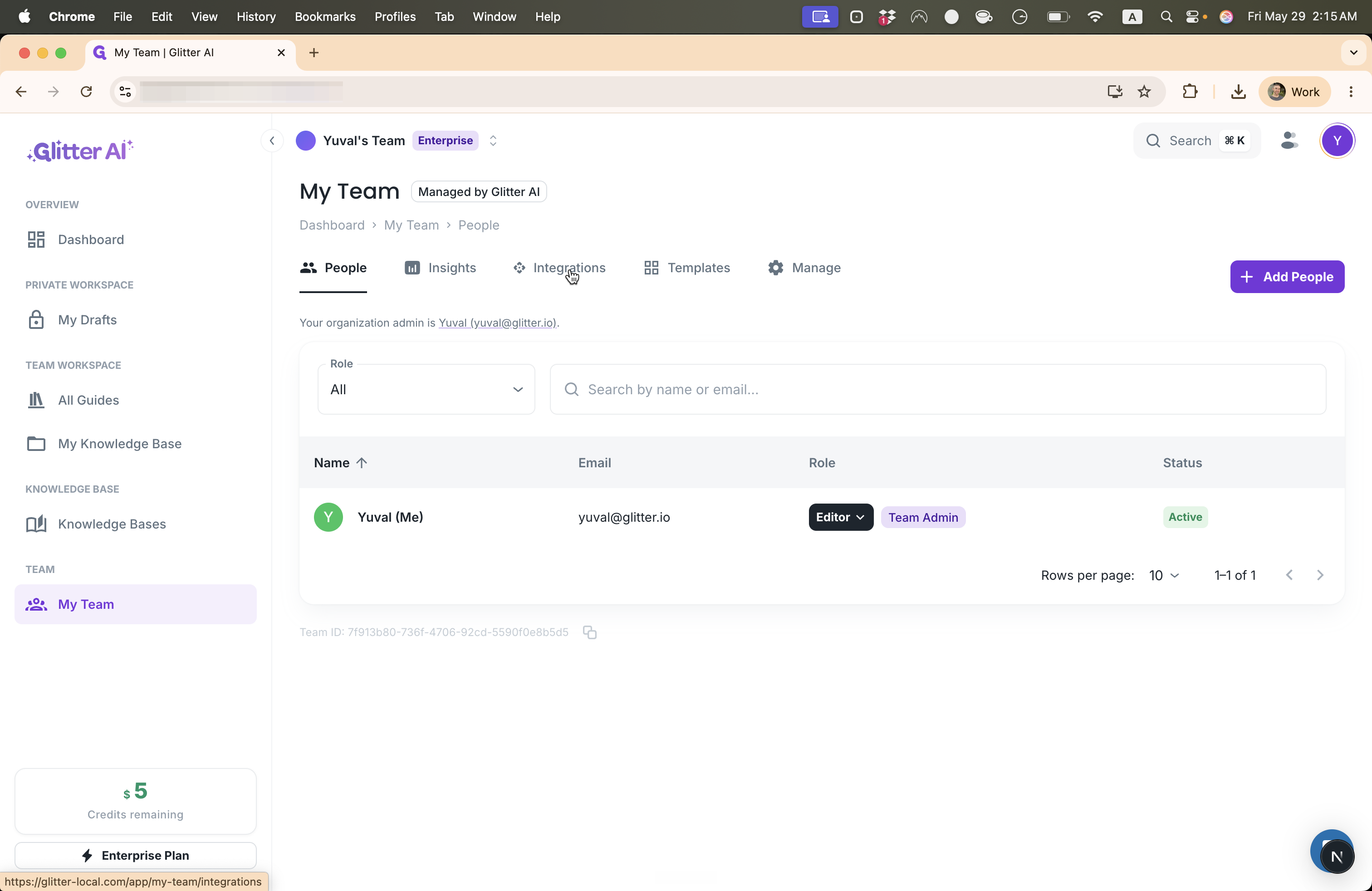The image size is (1372, 891).
Task: Change rows per page dropdown
Action: (x=1164, y=575)
